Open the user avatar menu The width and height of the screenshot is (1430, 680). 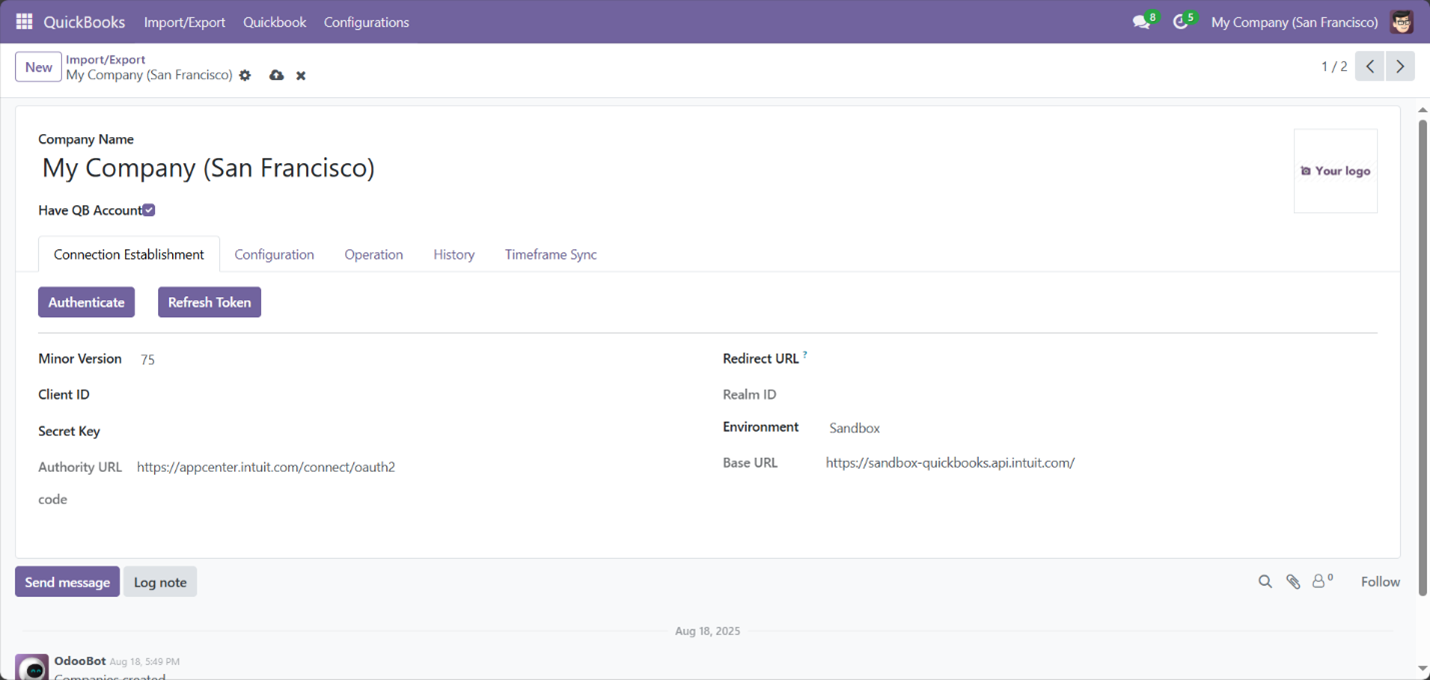coord(1401,21)
